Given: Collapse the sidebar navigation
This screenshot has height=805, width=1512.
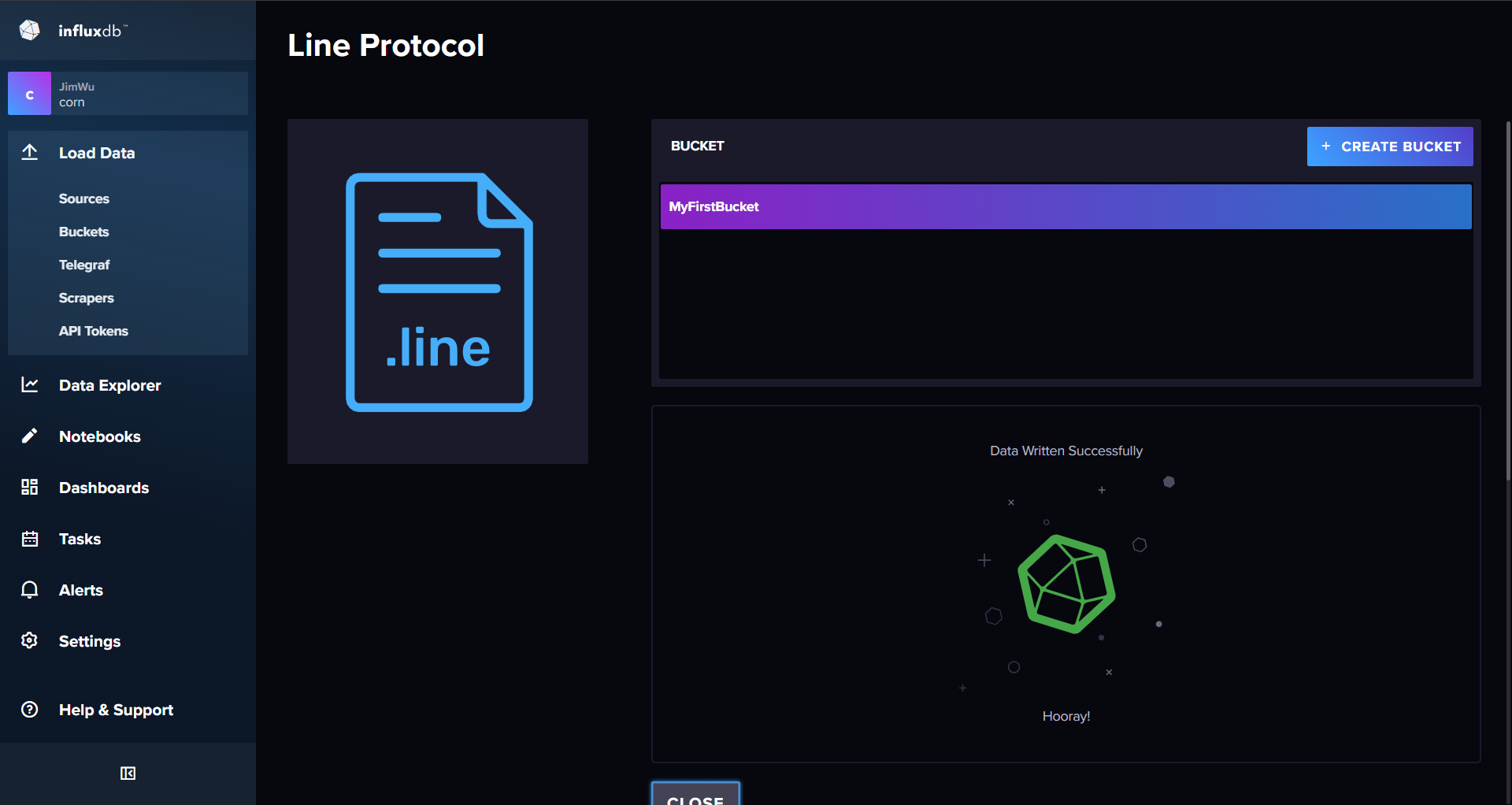Looking at the screenshot, I should (128, 773).
